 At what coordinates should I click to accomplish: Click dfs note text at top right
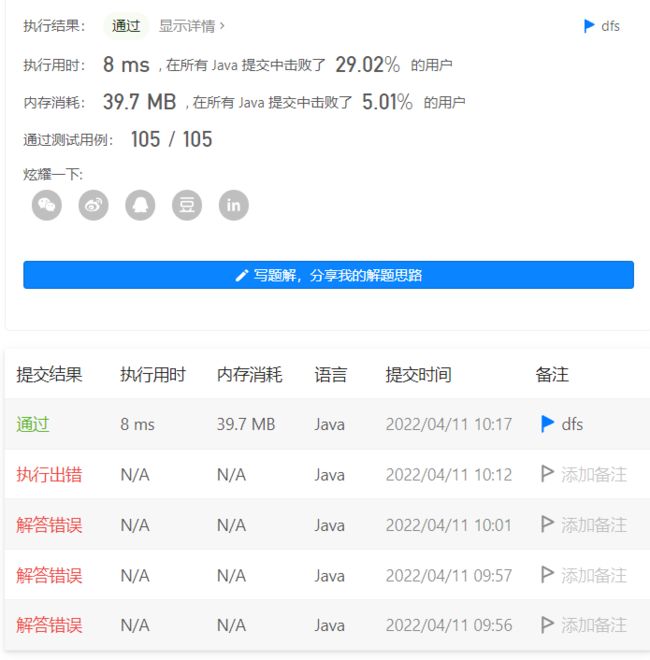pos(610,26)
